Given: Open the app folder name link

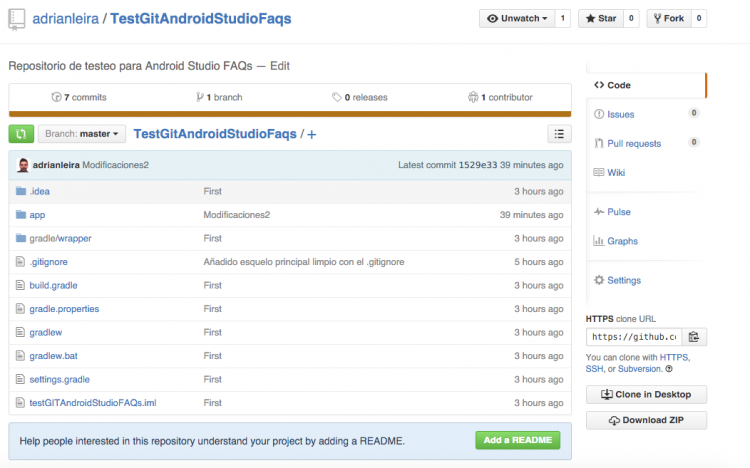Looking at the screenshot, I should coord(37,215).
